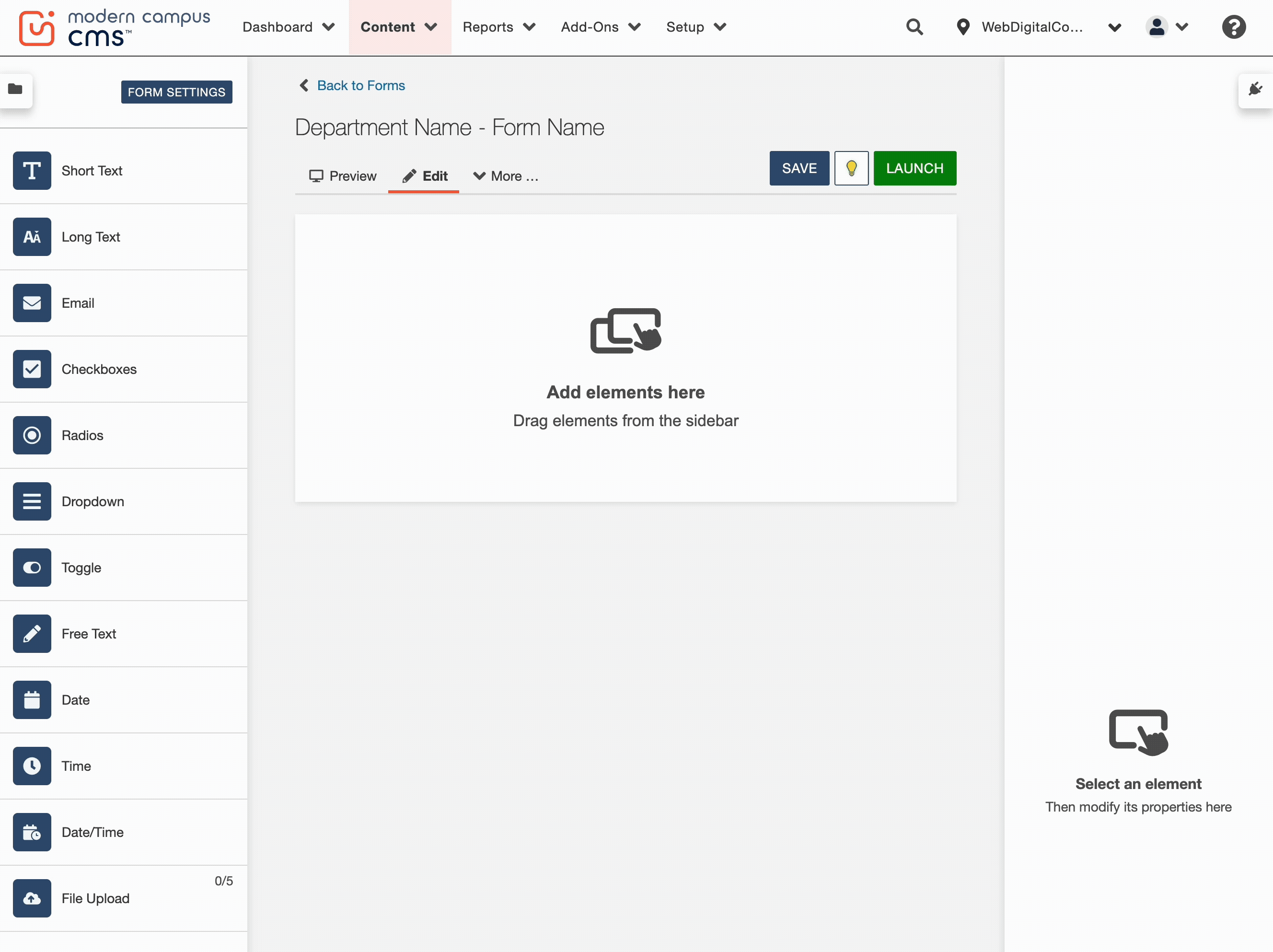This screenshot has height=952, width=1273.
Task: Expand the More ... options dropdown
Action: [x=506, y=177]
